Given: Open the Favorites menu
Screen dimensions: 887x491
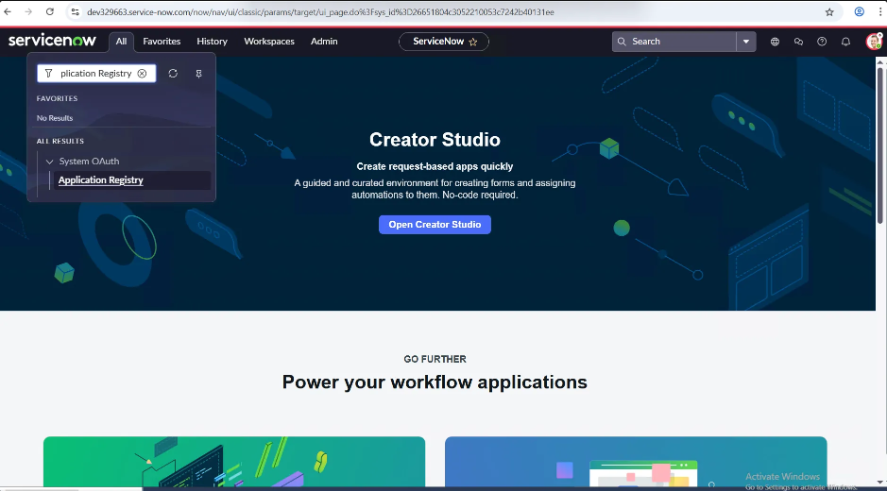Looking at the screenshot, I should 161,41.
